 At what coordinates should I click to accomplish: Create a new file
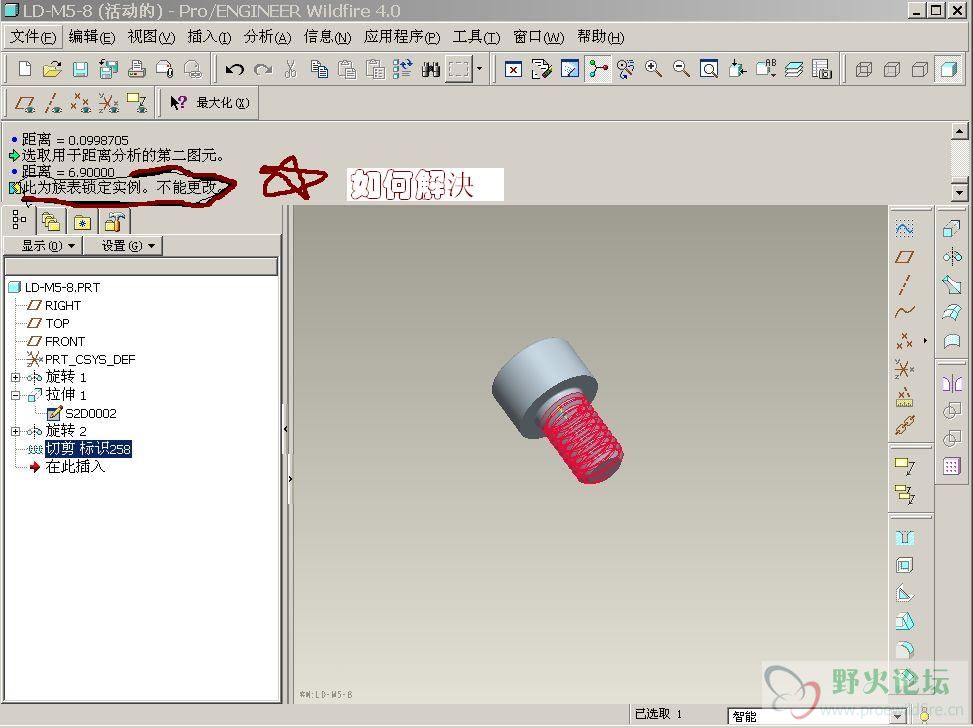point(25,68)
